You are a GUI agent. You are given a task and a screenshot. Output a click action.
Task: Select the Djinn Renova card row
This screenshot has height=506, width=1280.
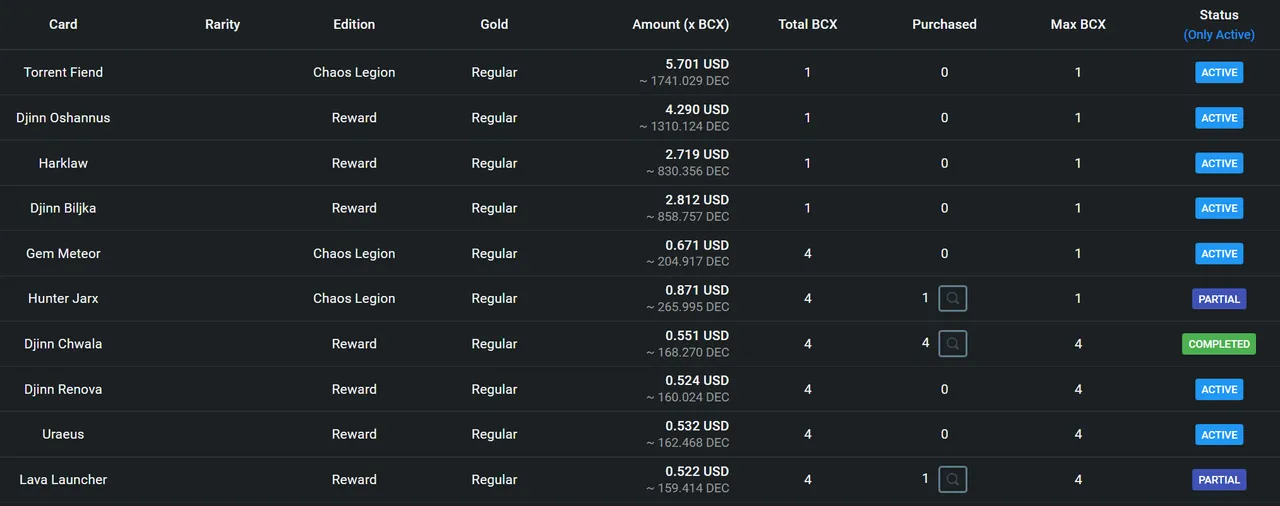click(x=640, y=389)
